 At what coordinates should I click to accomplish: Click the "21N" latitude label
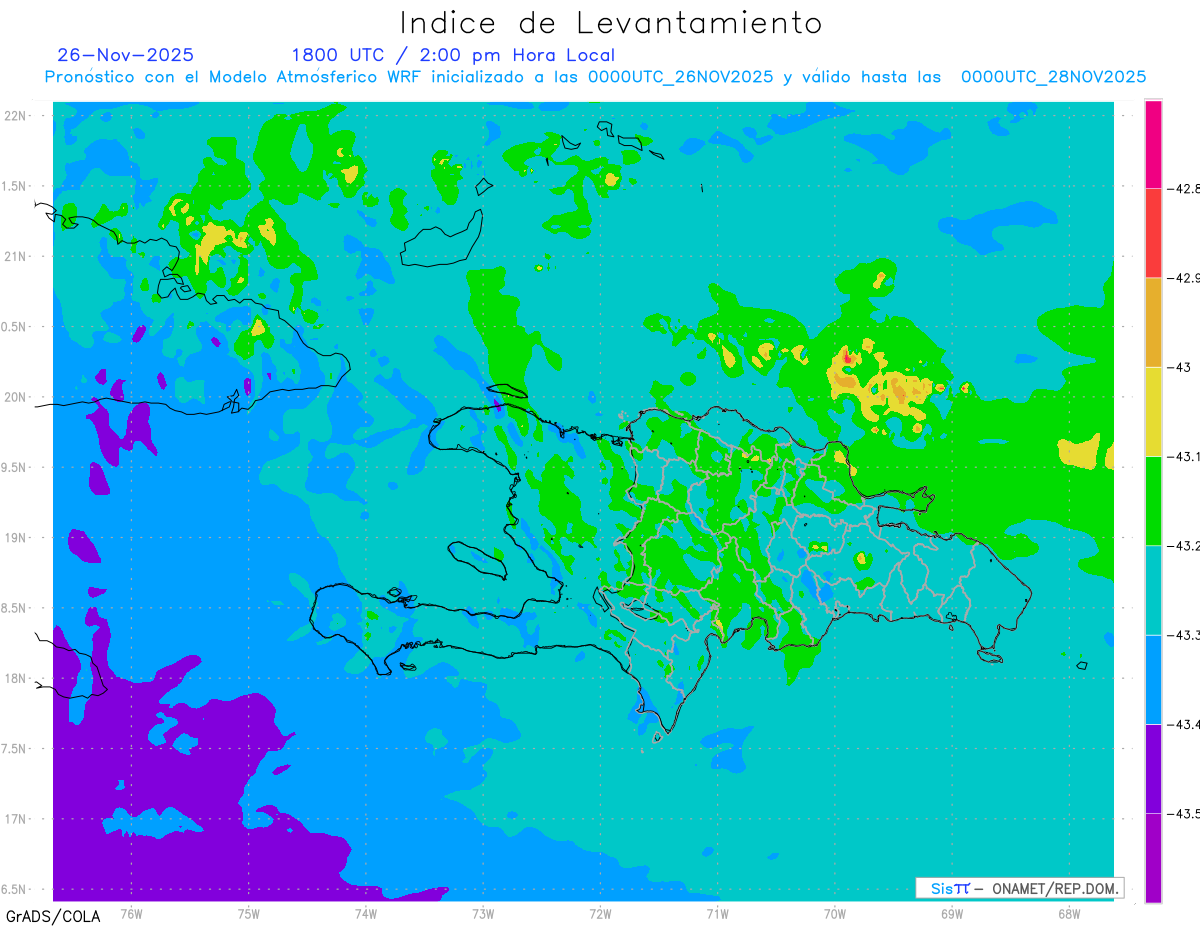[x=17, y=256]
